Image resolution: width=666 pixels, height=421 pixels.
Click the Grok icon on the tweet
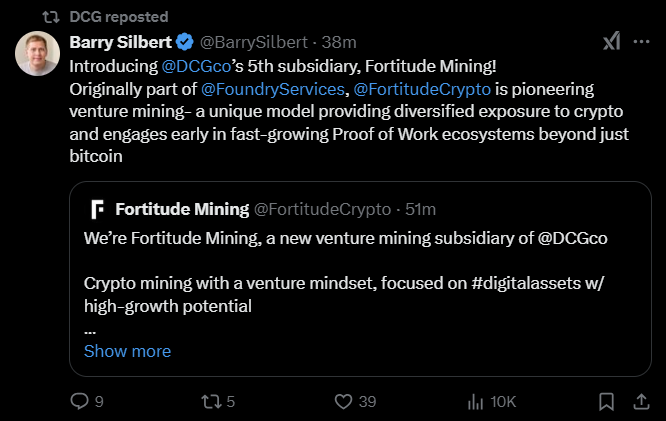tap(611, 41)
